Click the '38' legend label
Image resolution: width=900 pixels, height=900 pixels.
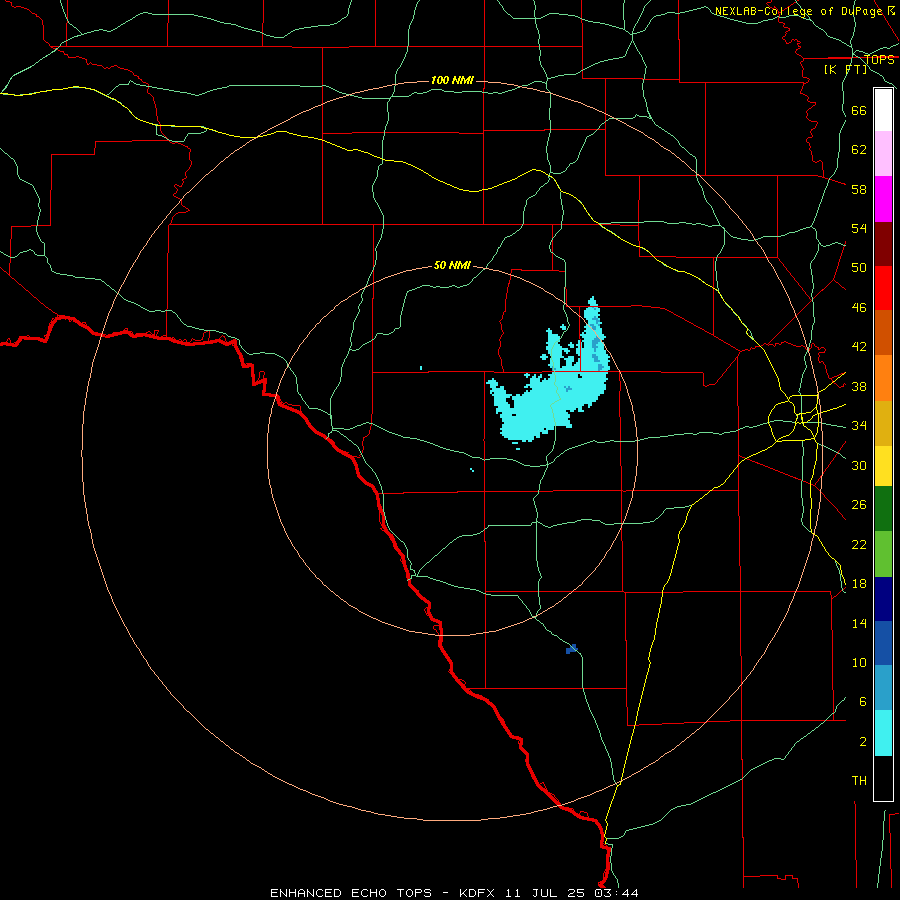pos(859,386)
